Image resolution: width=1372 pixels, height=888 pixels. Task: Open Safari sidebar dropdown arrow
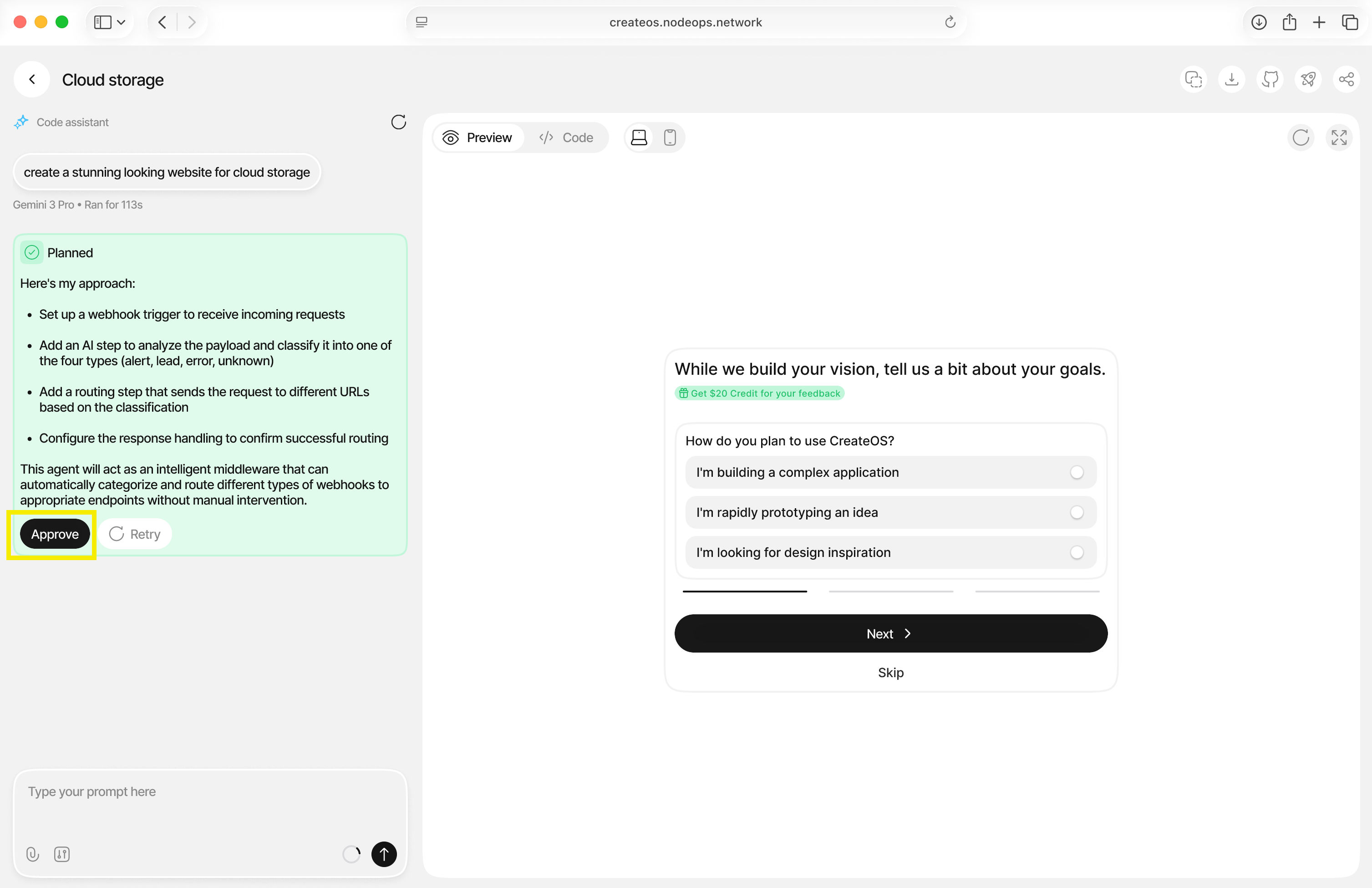pos(121,22)
